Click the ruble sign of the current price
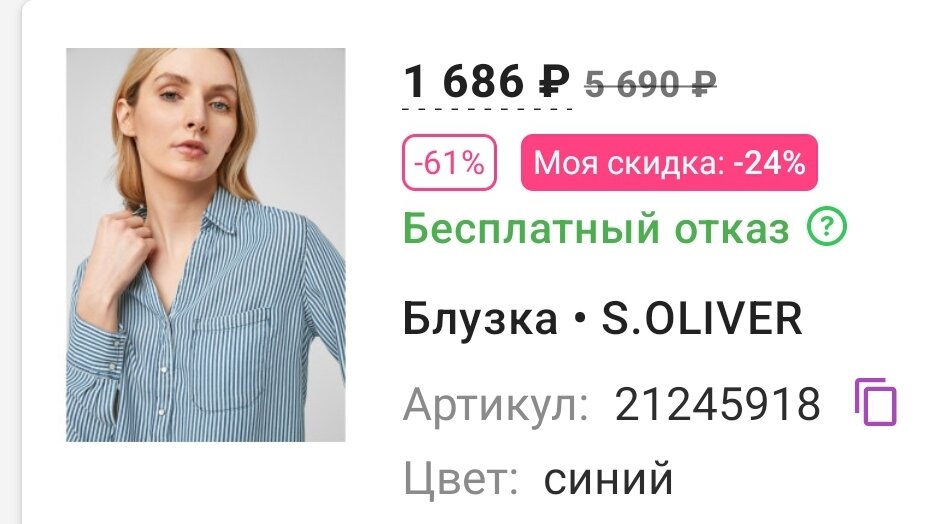The height and width of the screenshot is (524, 948). click(x=554, y=82)
